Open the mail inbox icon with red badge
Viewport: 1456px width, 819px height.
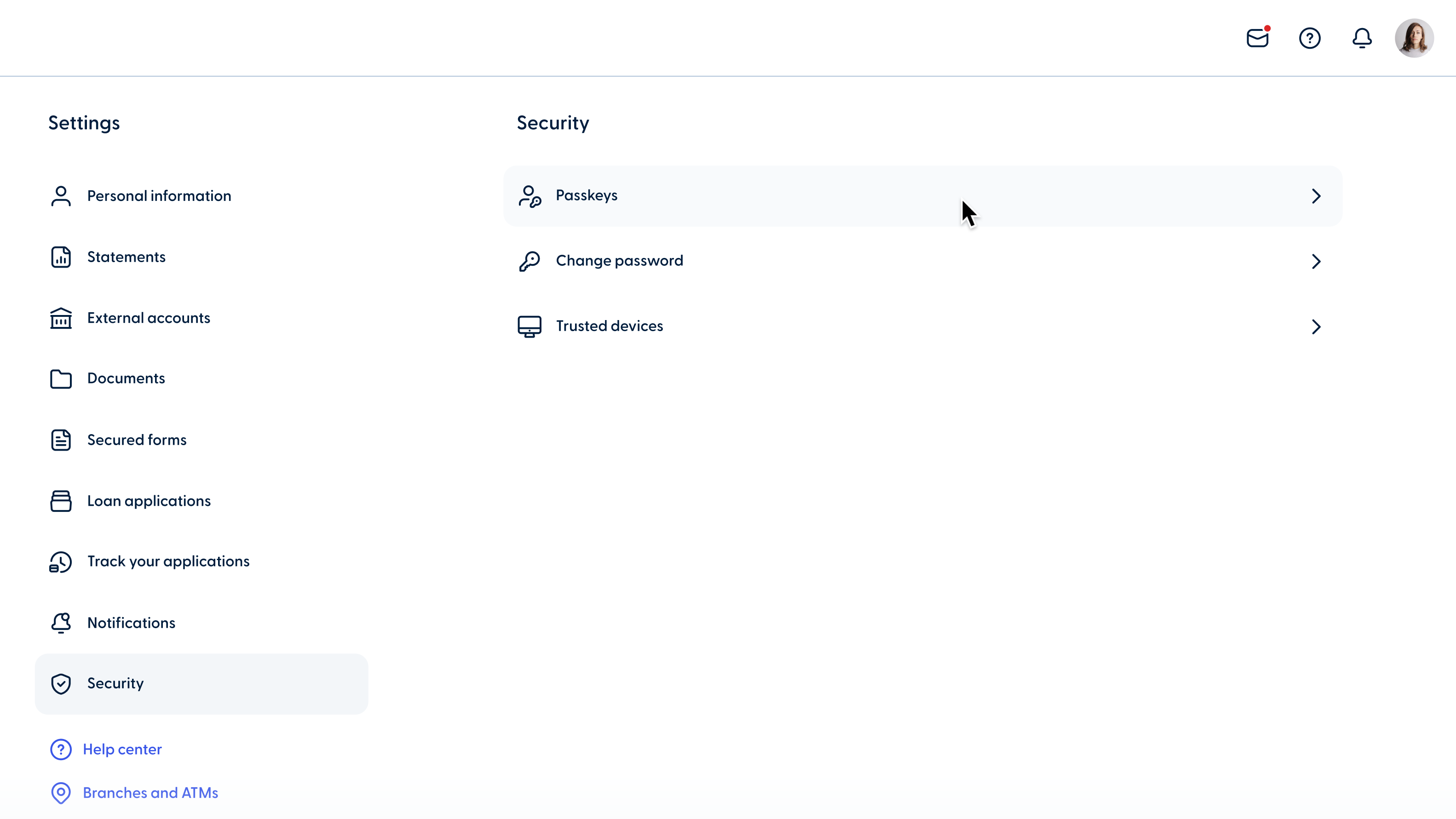coord(1258,38)
